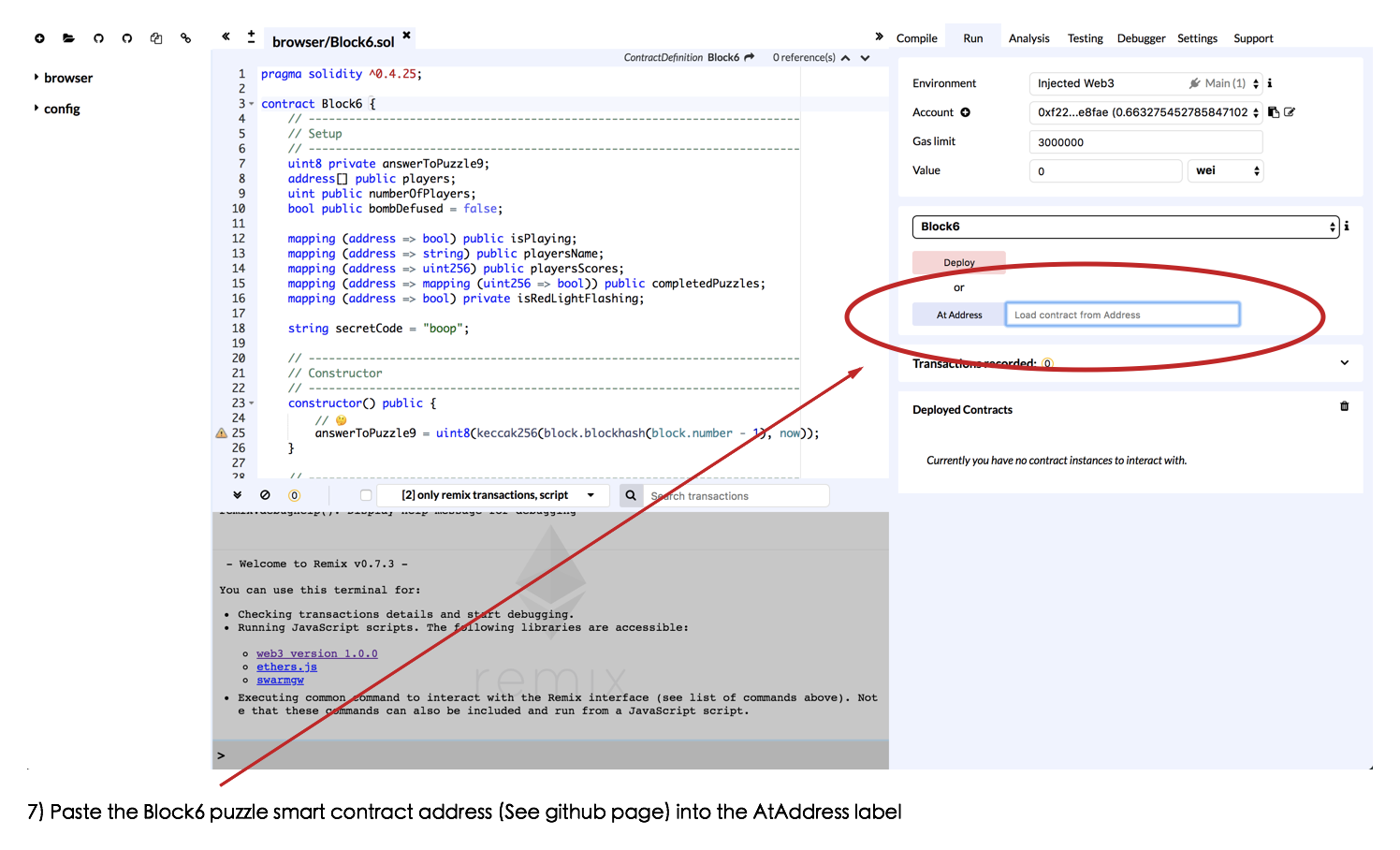Open the only remix transactions filter dropdown
Viewport: 1400px width, 850px height.
[x=492, y=495]
